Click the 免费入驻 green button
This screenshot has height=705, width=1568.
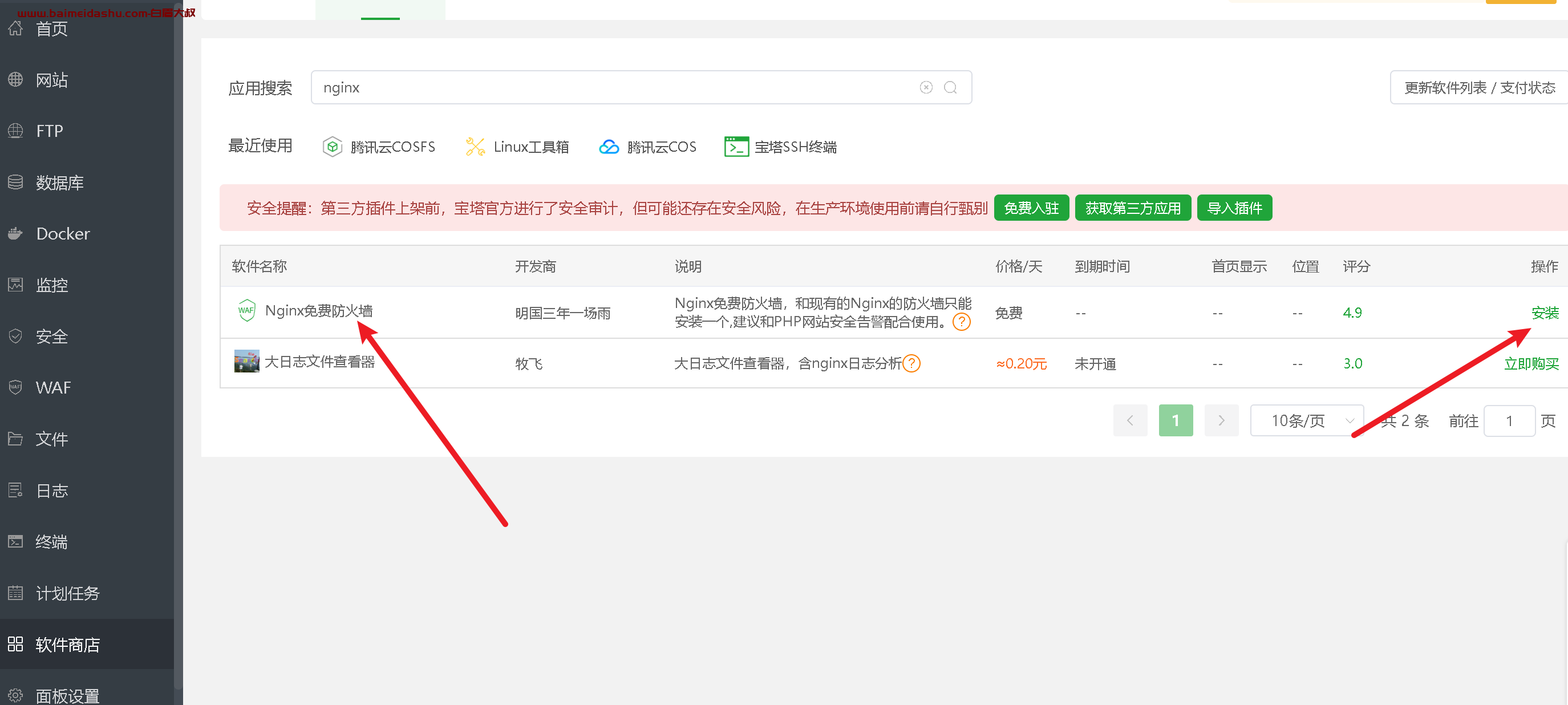pos(1031,208)
